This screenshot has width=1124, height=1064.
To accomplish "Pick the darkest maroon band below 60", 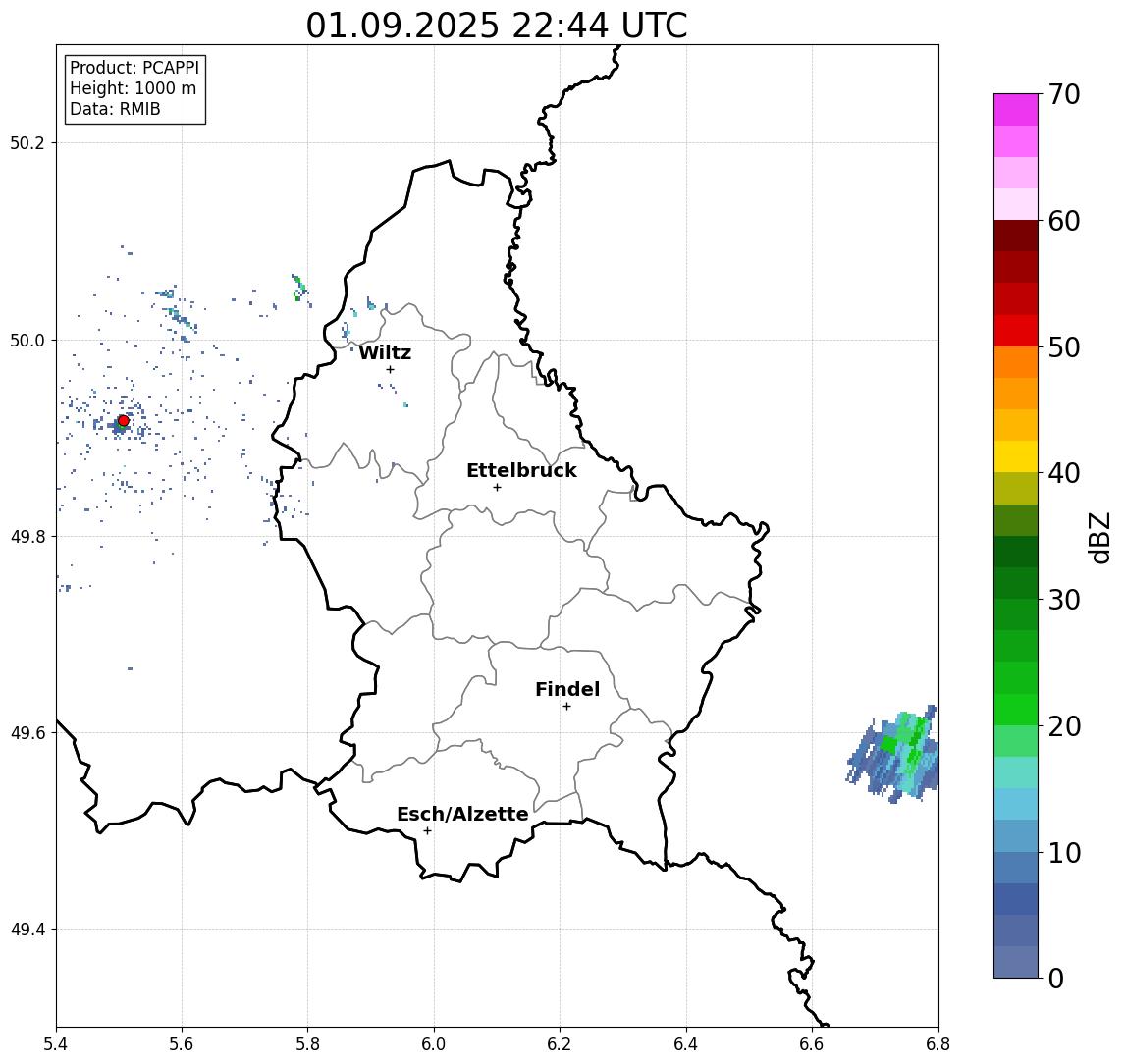I will pyautogui.click(x=1016, y=236).
